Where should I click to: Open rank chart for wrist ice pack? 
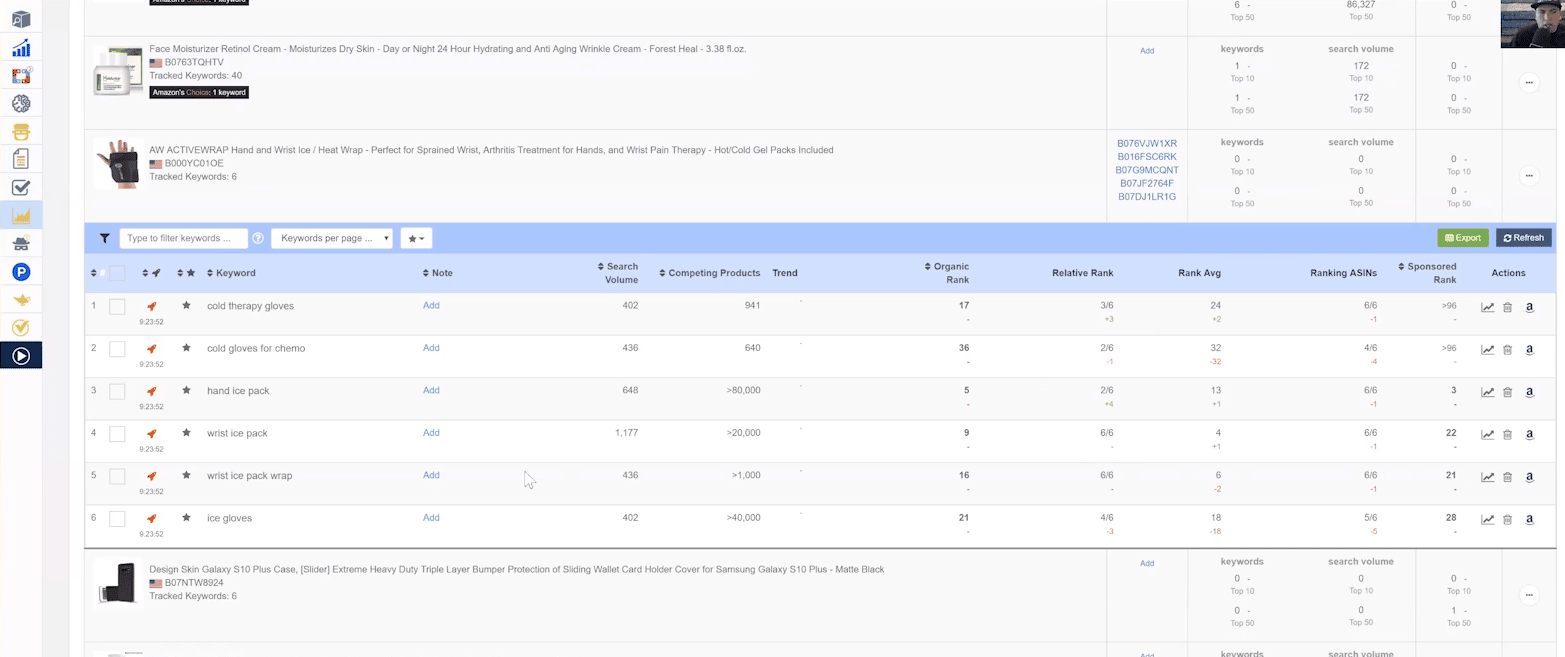pyautogui.click(x=1488, y=434)
